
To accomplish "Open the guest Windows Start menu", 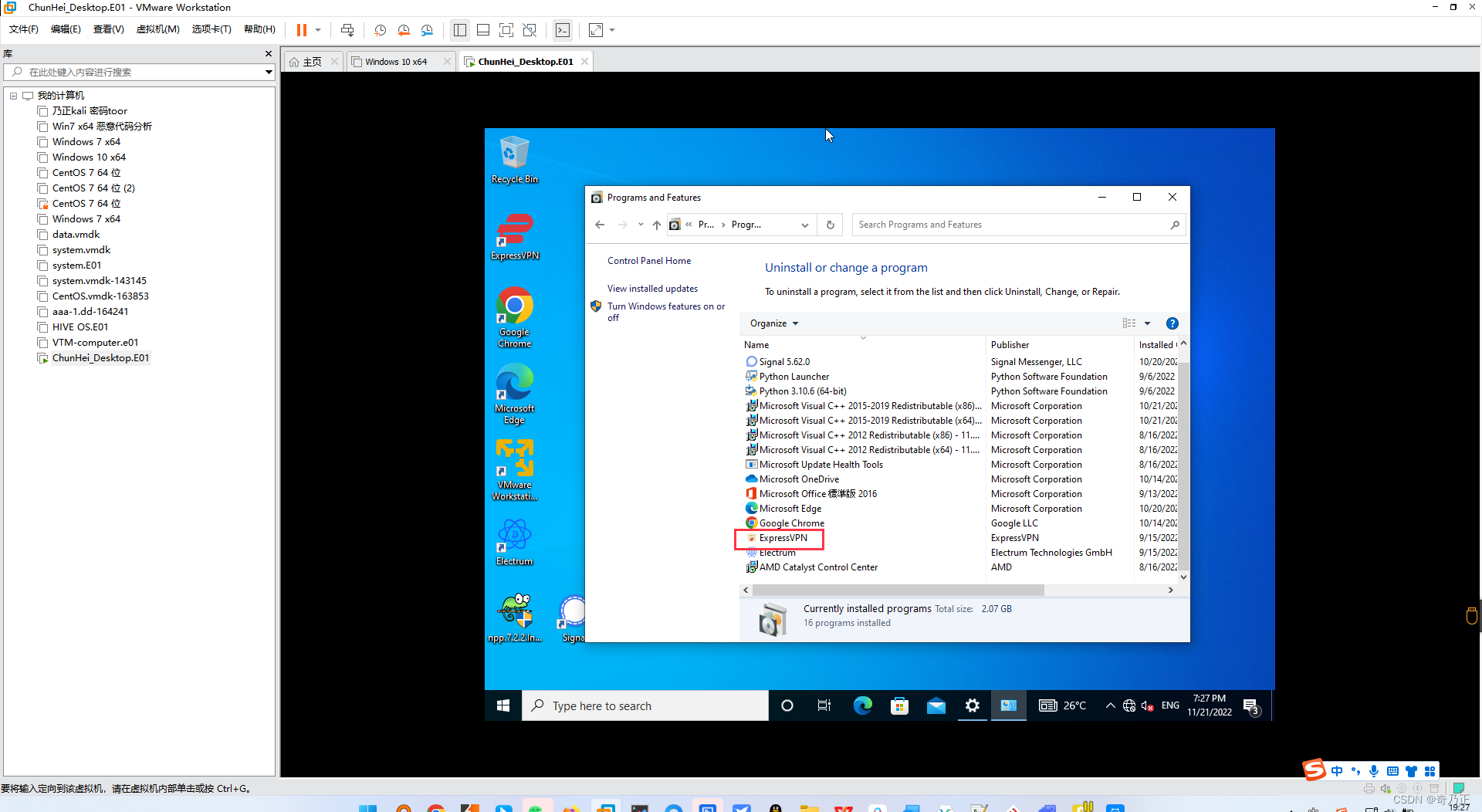I will click(503, 705).
